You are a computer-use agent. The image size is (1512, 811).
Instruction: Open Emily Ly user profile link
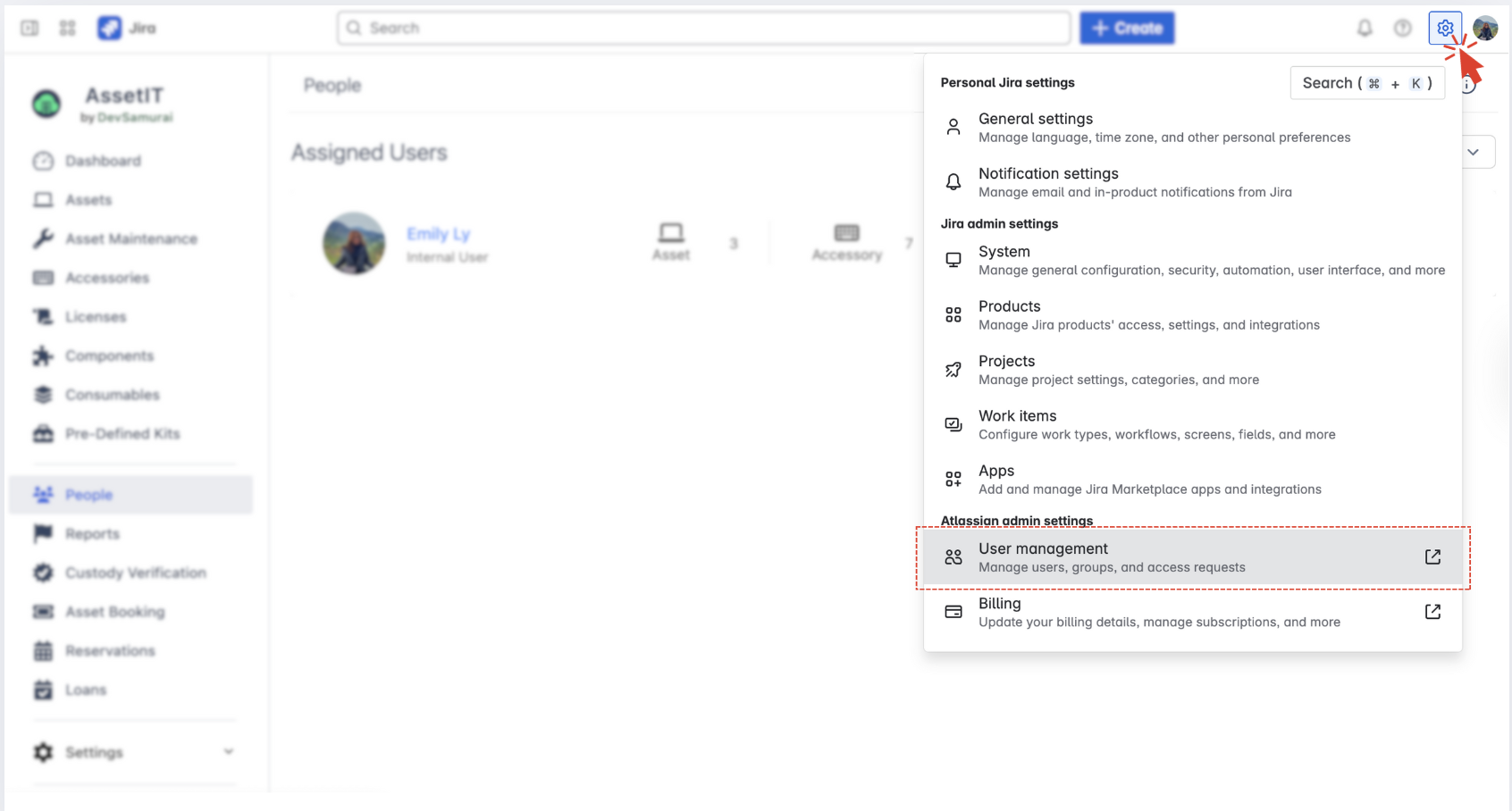[438, 234]
